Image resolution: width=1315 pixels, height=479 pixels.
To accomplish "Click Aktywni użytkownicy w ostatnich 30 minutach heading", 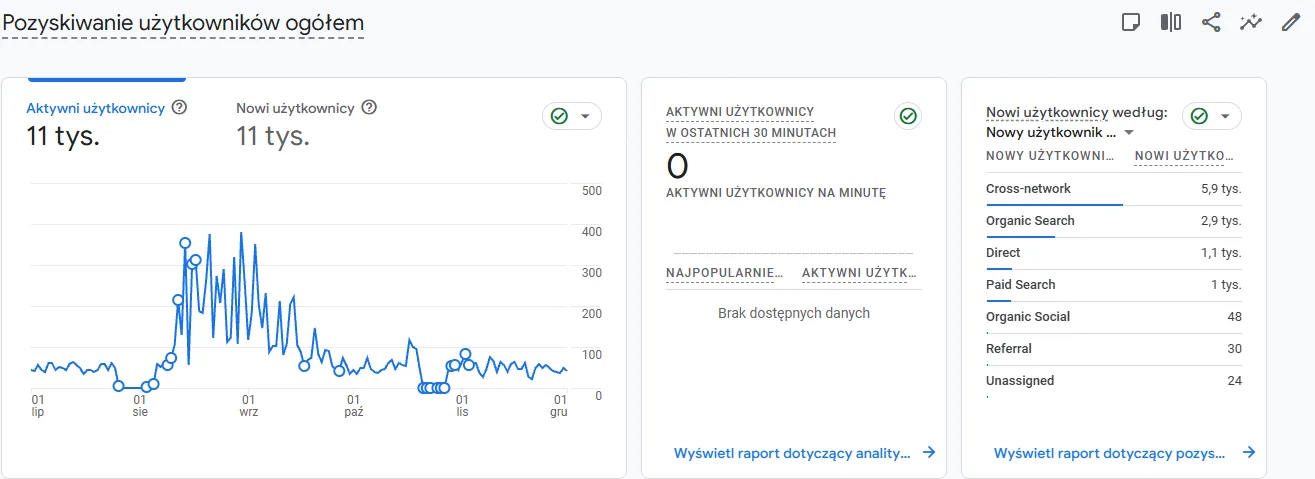I will coord(751,122).
